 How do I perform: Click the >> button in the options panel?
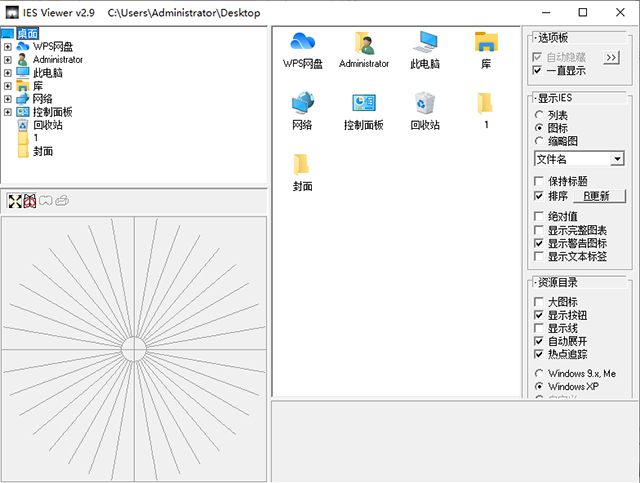(x=611, y=58)
